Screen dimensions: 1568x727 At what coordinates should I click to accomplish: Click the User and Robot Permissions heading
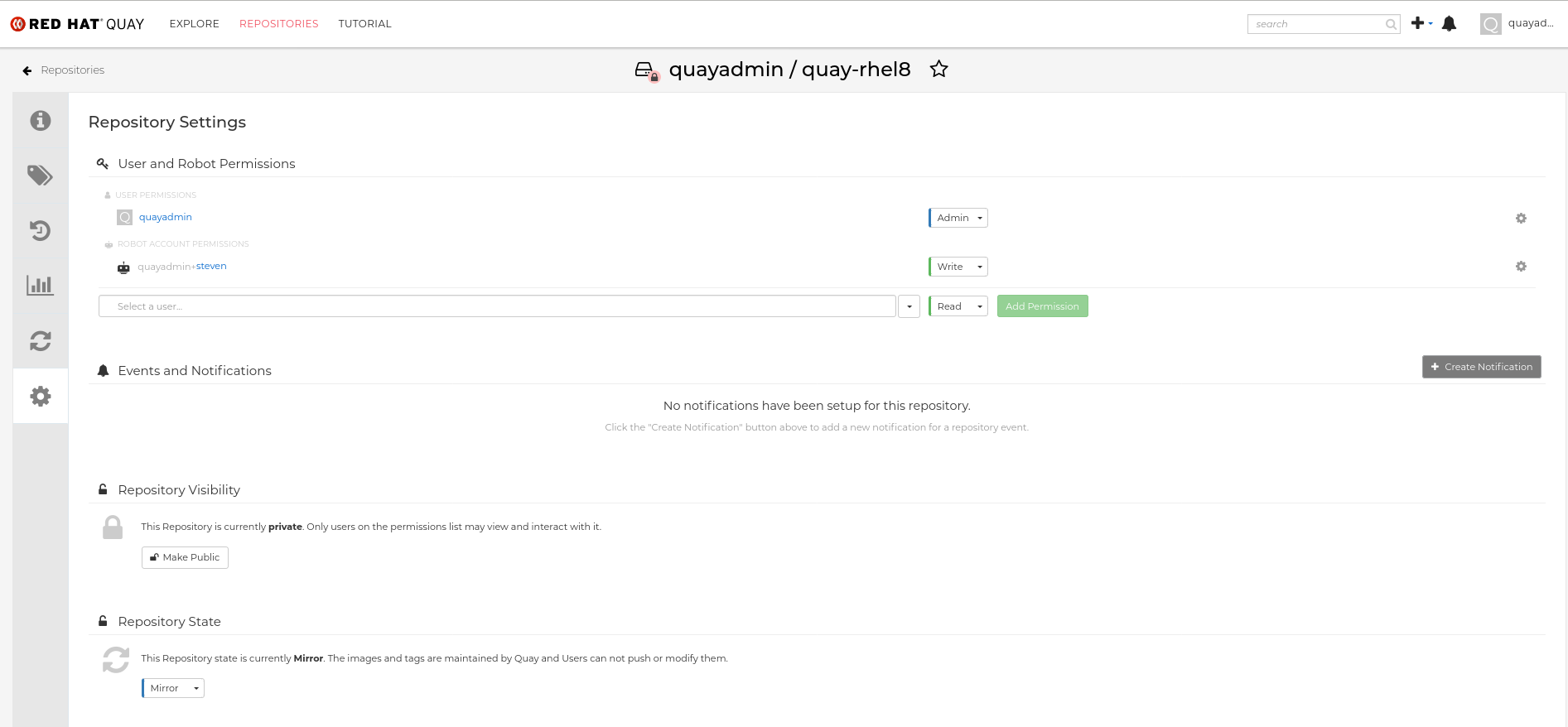(x=206, y=164)
